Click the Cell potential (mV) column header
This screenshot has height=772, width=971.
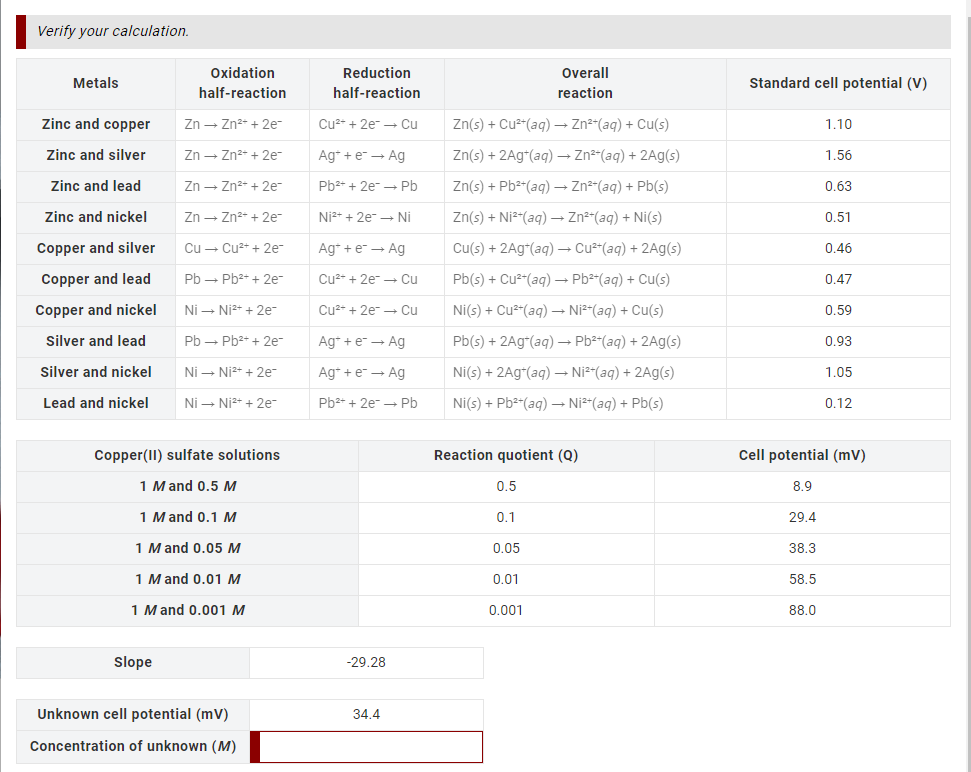(x=802, y=455)
